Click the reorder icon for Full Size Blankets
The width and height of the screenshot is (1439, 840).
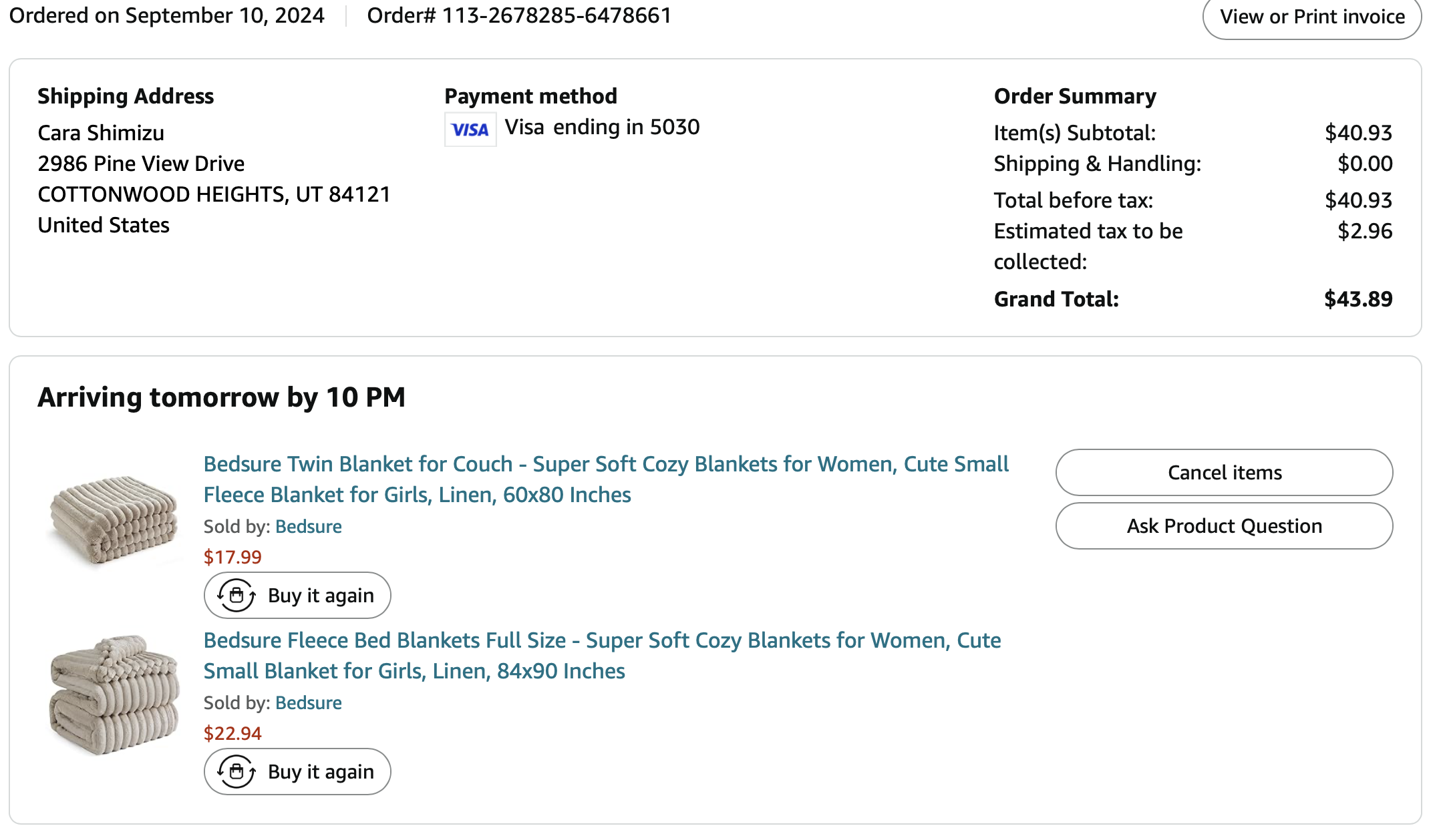point(236,771)
